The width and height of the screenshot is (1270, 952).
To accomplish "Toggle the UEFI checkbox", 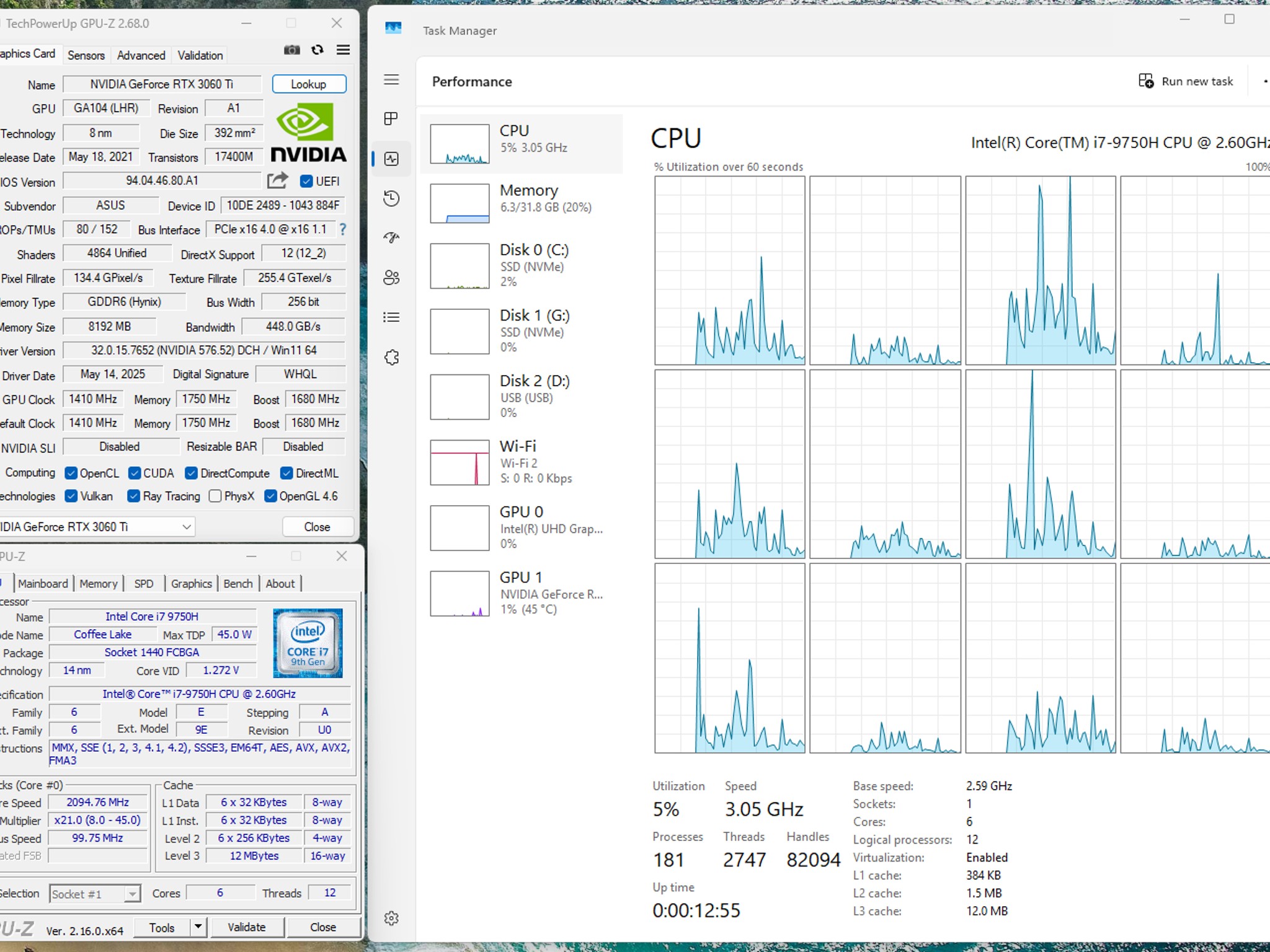I will point(306,181).
